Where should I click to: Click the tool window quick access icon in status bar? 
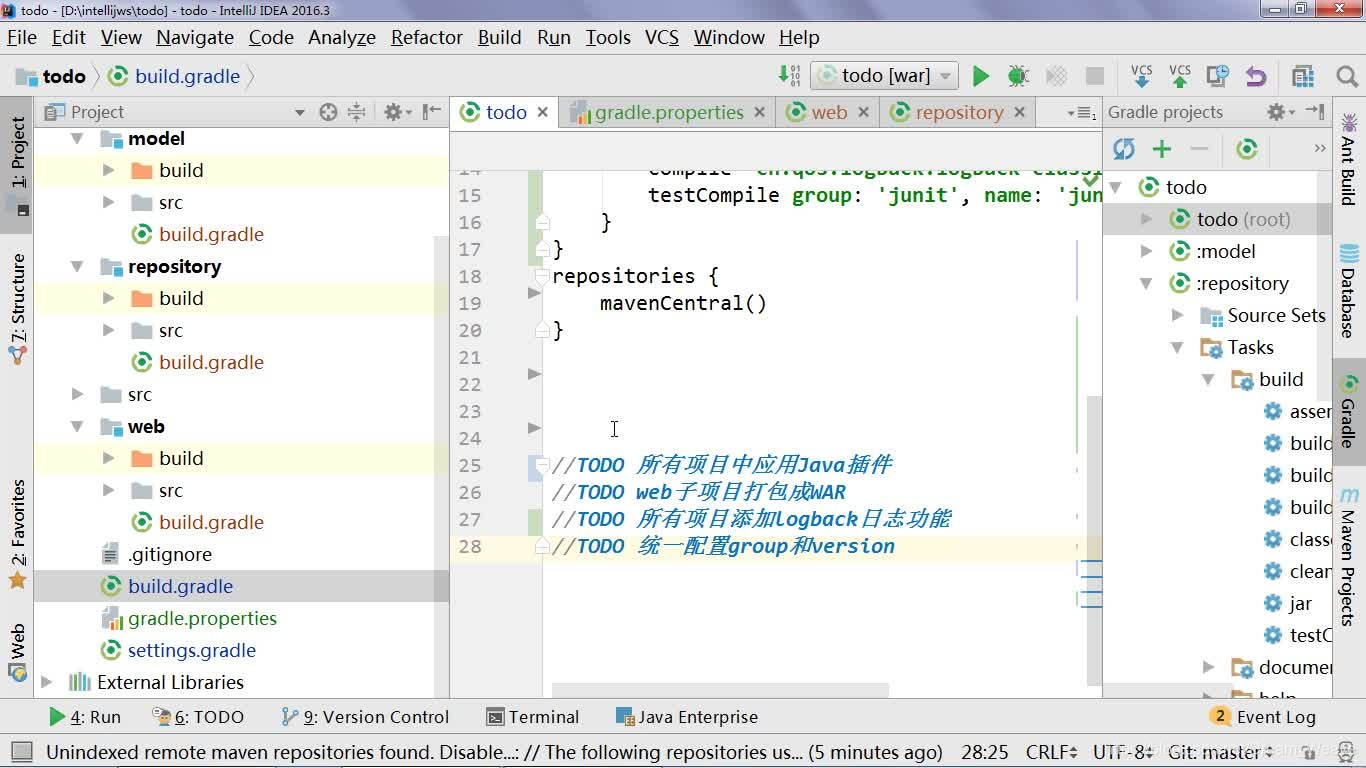click(x=20, y=752)
